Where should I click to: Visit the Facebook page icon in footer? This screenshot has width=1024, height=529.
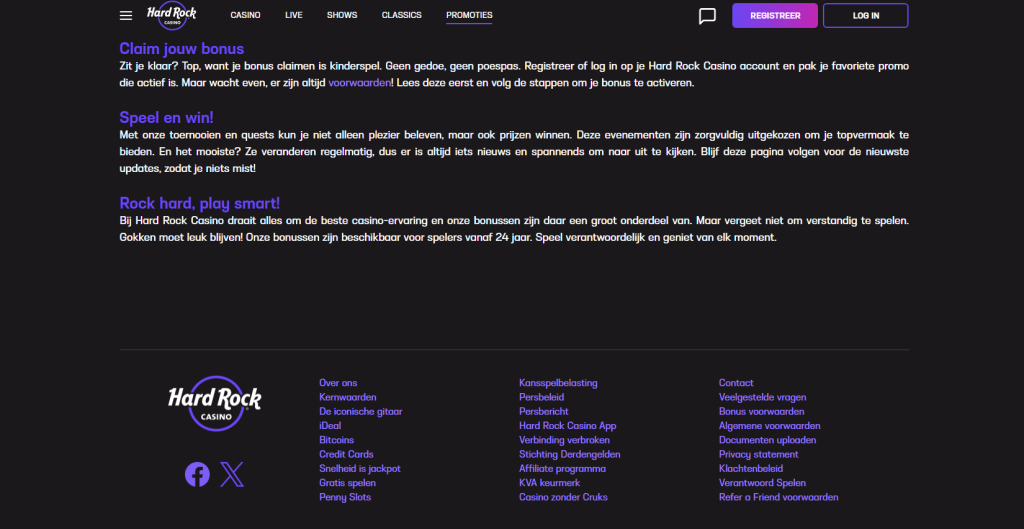pos(197,474)
